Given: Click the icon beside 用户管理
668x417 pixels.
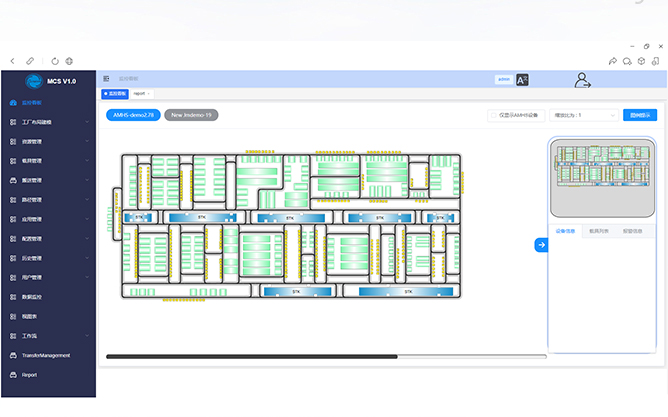Looking at the screenshot, I should coord(13,277).
